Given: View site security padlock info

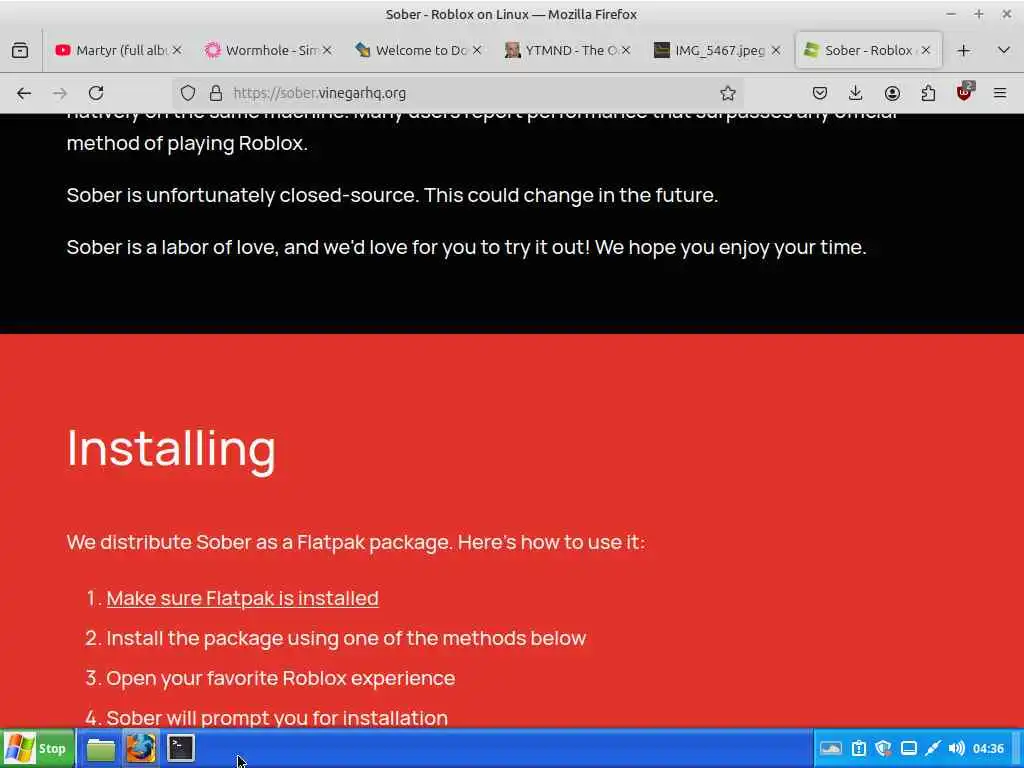Looking at the screenshot, I should (216, 93).
